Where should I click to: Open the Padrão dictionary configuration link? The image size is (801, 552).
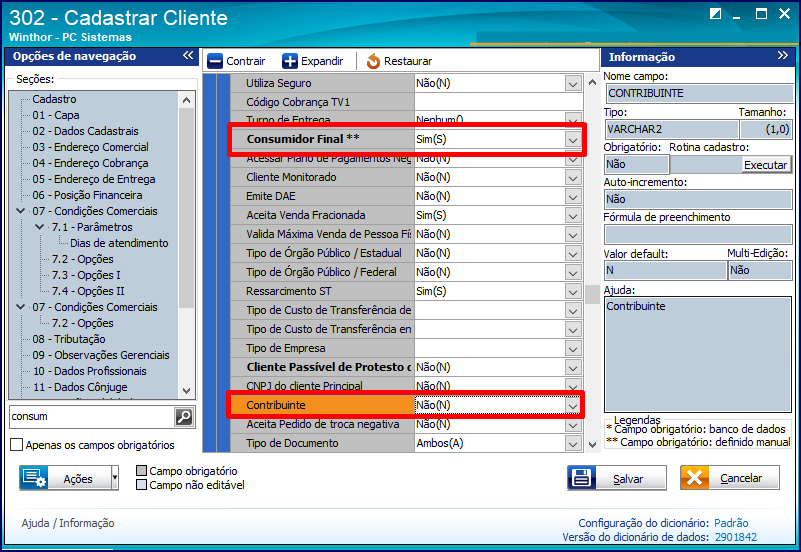731,523
